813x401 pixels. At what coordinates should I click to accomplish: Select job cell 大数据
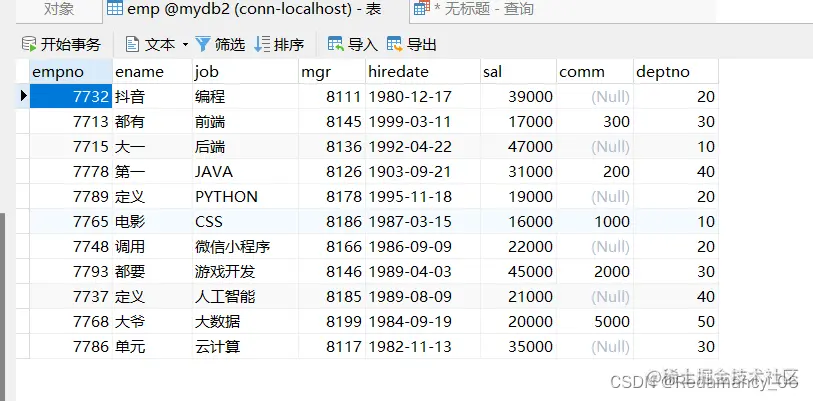coord(246,322)
